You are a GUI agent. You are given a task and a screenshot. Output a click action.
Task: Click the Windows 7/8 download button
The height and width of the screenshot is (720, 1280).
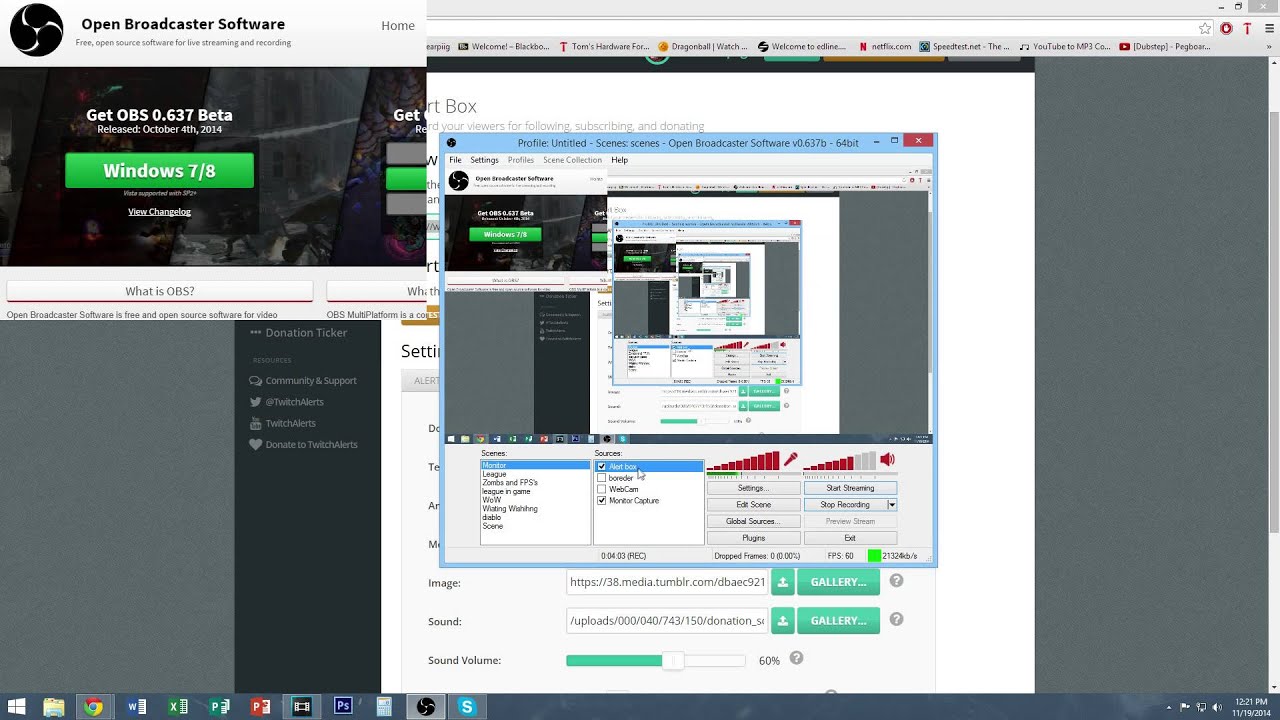pos(159,171)
